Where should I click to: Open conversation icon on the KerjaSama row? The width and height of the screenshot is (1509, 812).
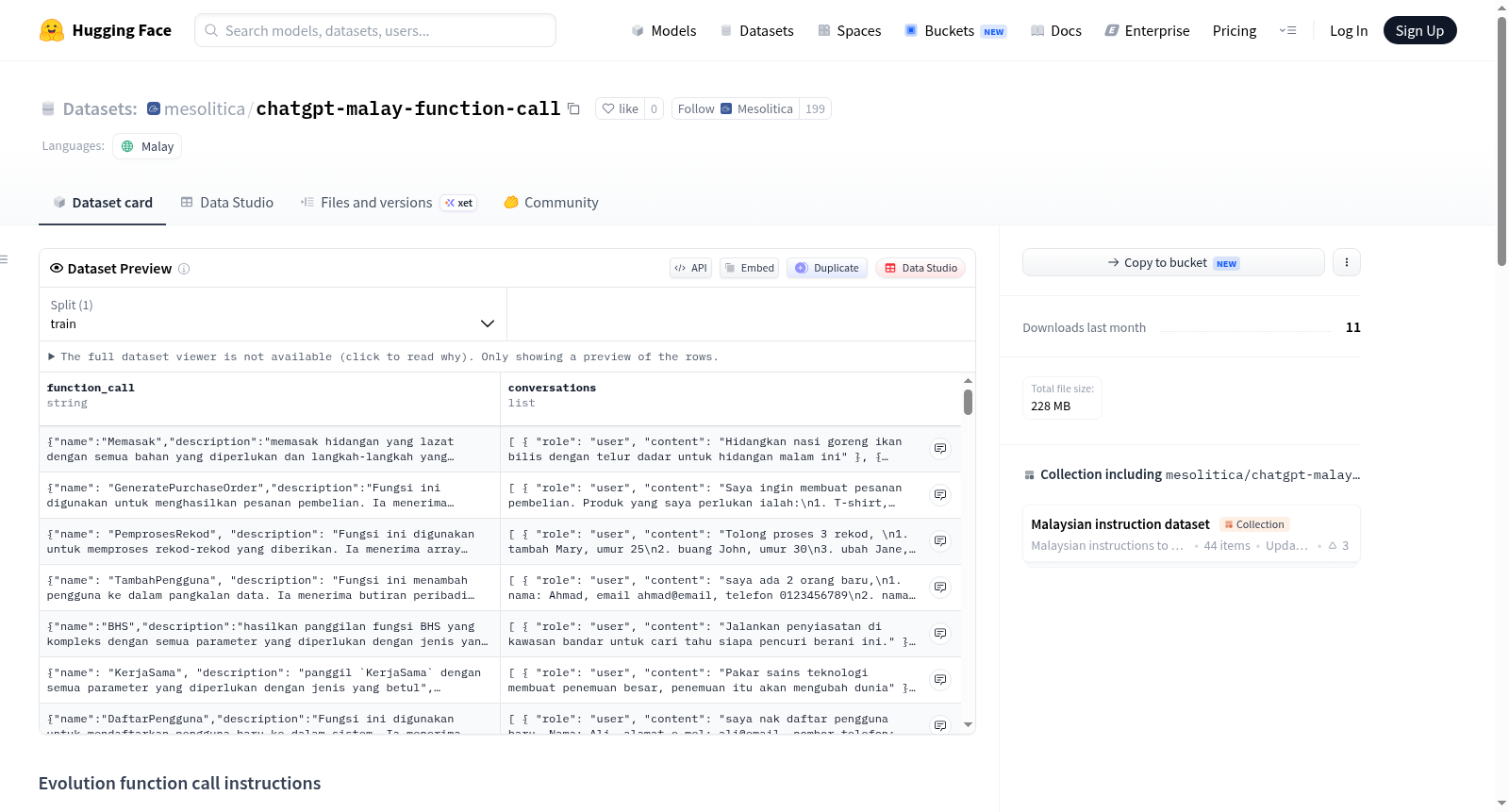pyautogui.click(x=940, y=679)
